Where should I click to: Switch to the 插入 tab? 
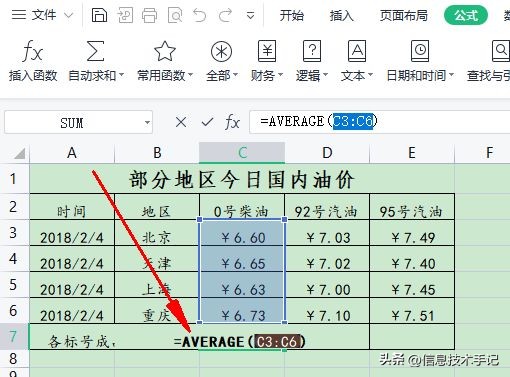[x=341, y=16]
